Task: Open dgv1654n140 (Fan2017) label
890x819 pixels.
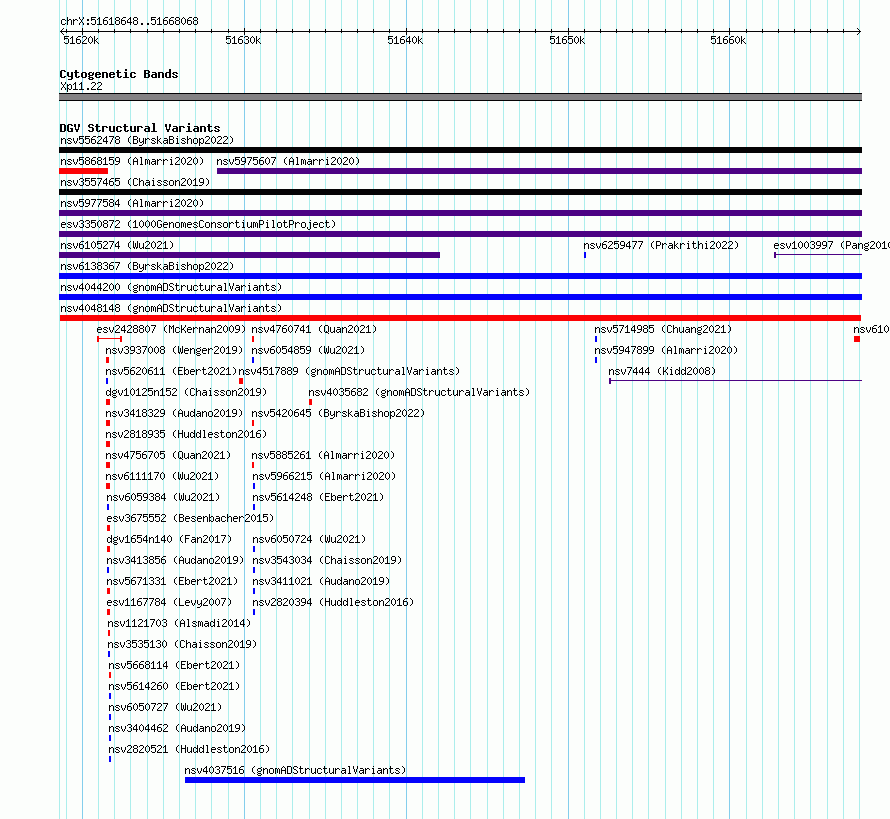Action: 169,539
